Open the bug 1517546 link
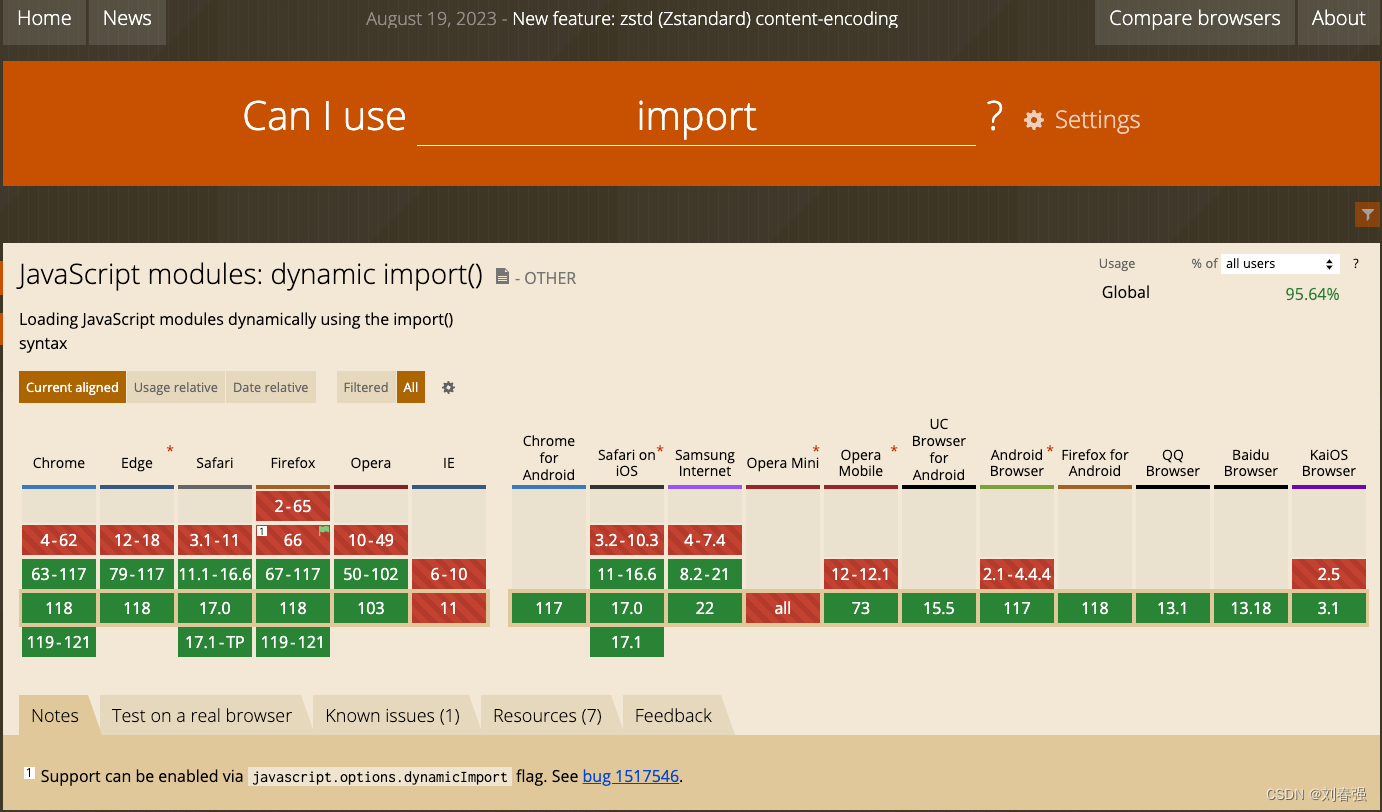 (x=631, y=776)
